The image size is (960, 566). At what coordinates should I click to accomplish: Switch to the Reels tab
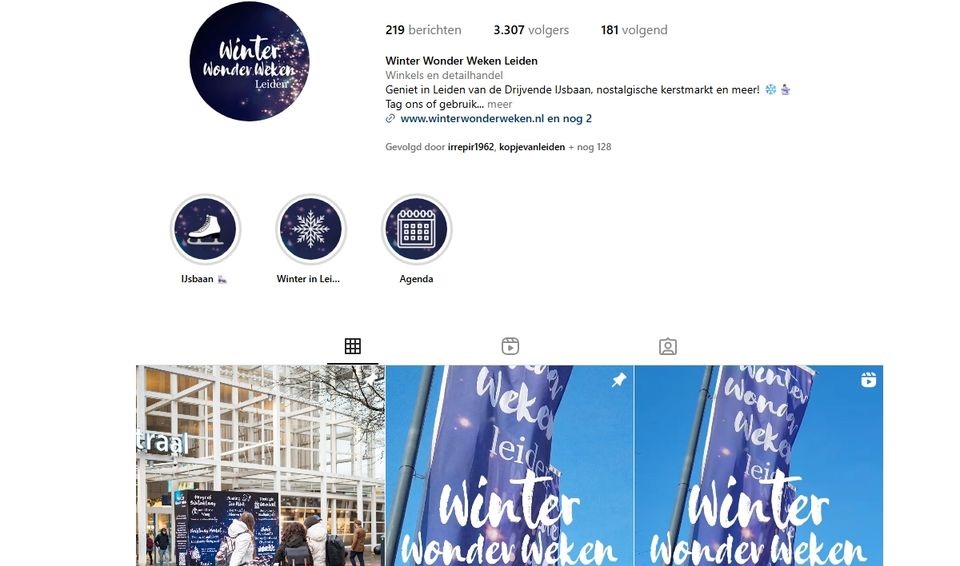point(510,346)
